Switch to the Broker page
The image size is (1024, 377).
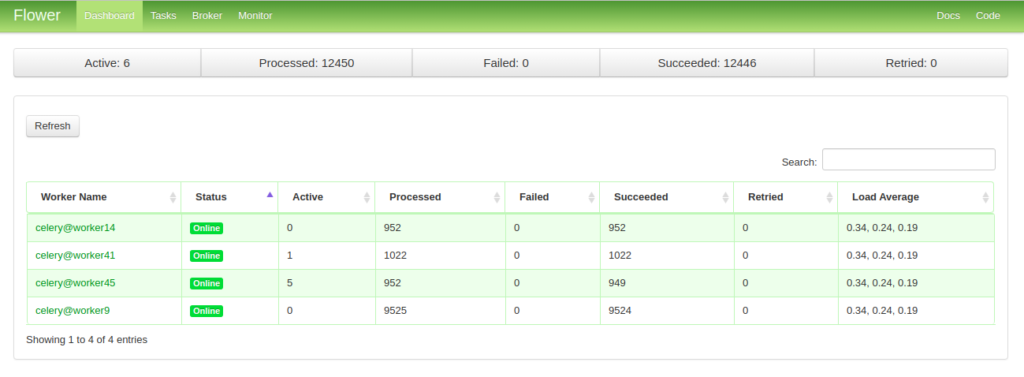click(x=207, y=16)
